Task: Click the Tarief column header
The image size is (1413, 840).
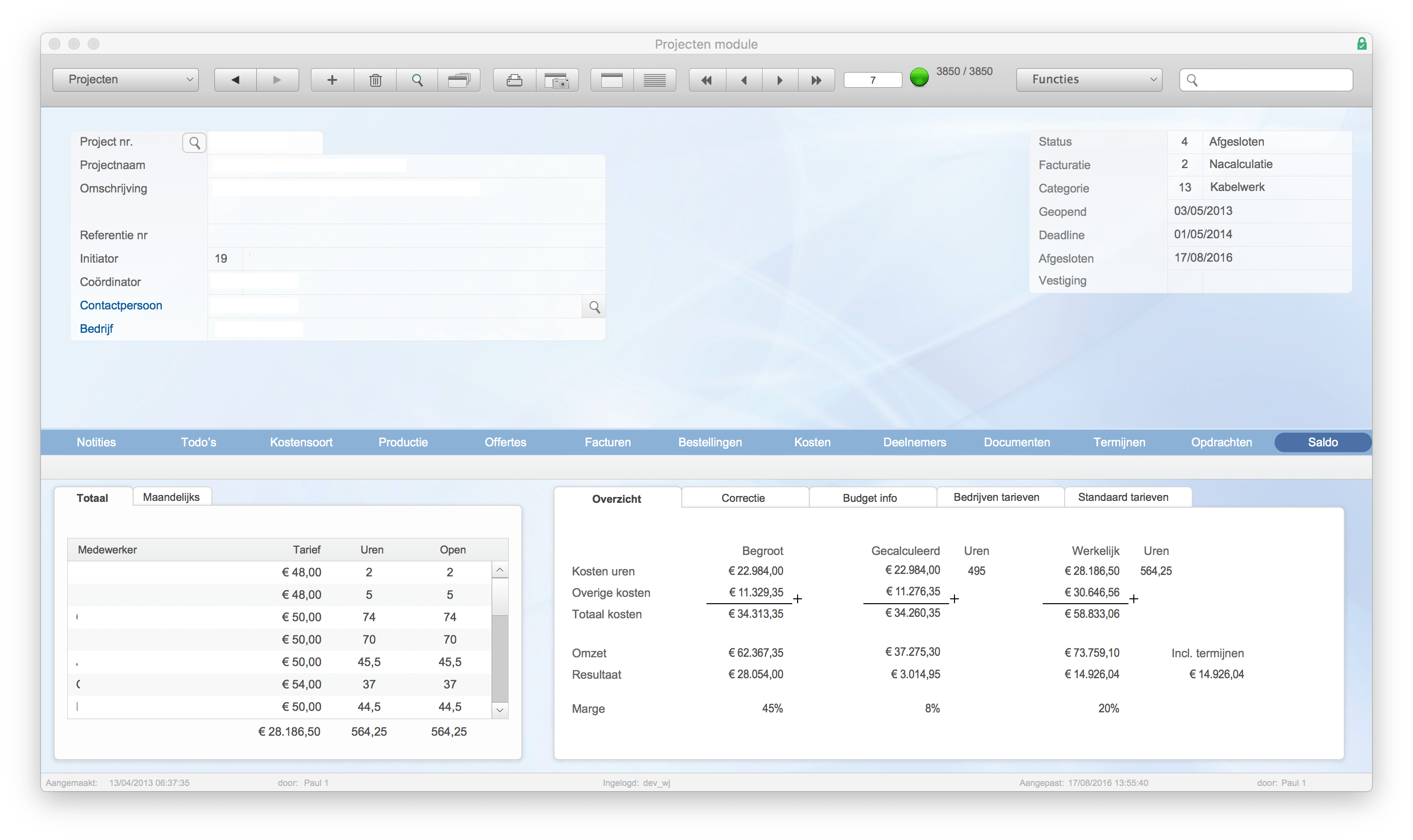Action: click(x=306, y=549)
